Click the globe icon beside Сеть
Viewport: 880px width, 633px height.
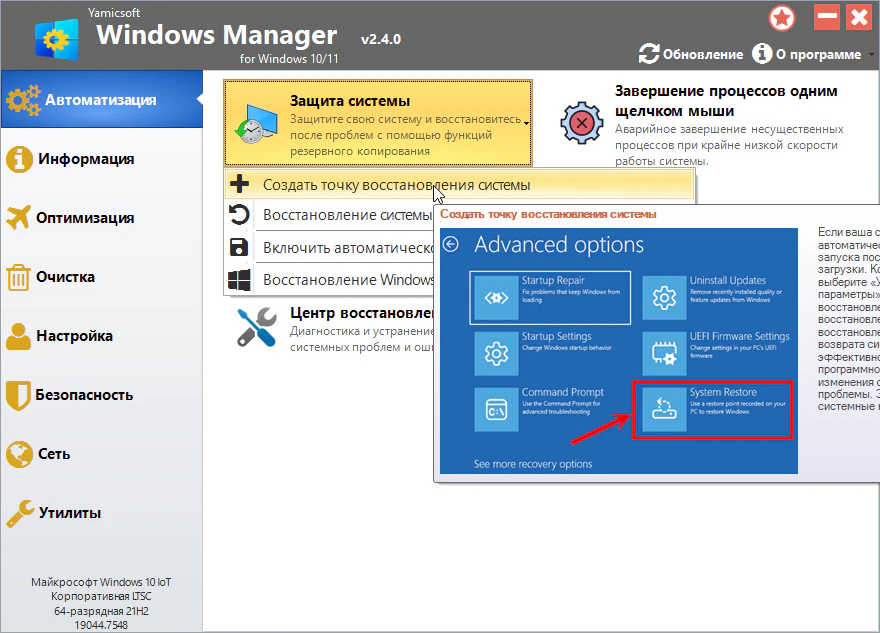tap(20, 454)
